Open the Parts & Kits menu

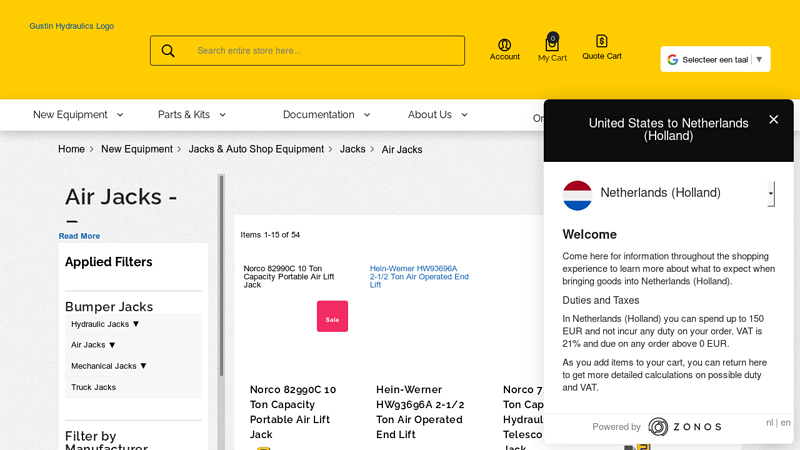pos(192,115)
